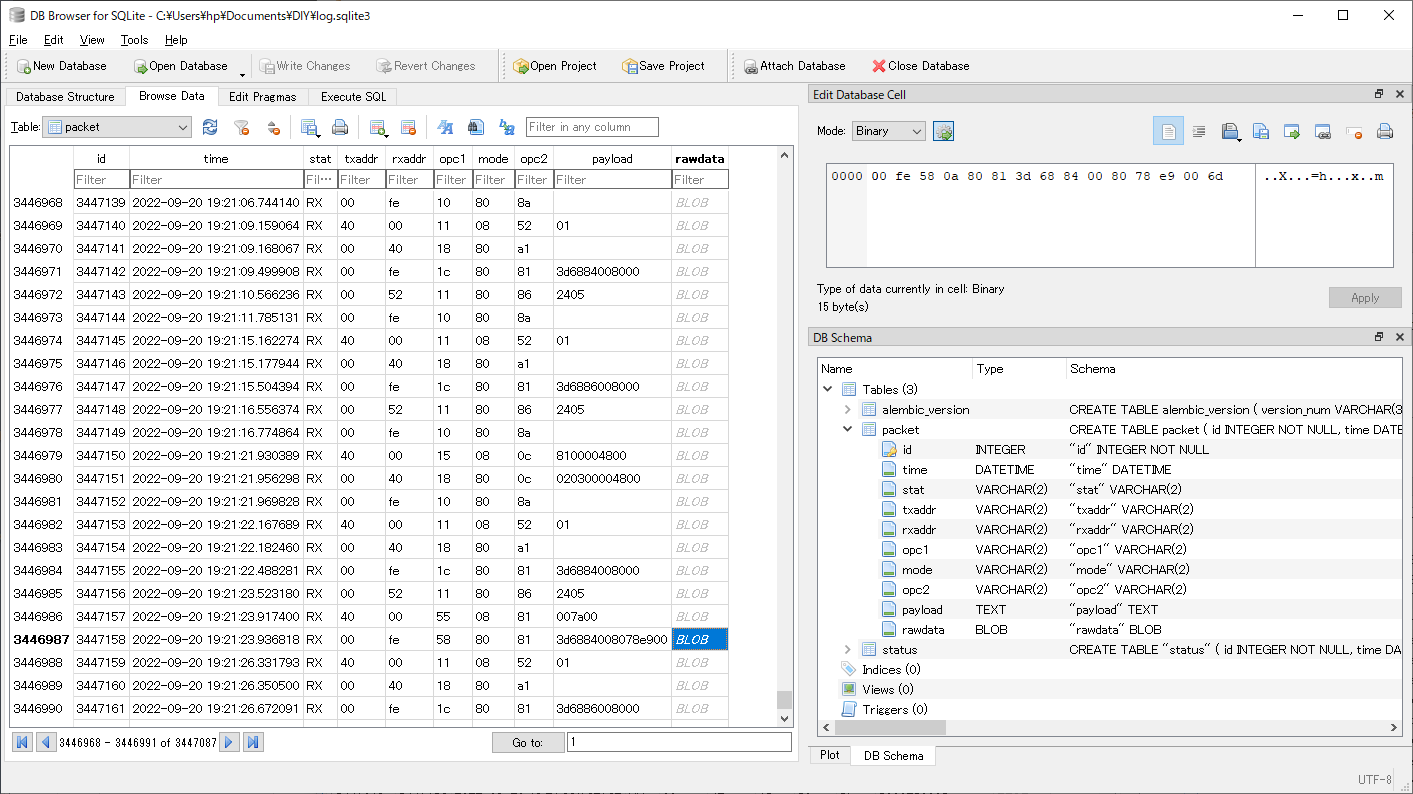Open the File menu
This screenshot has height=794, width=1413.
coord(18,40)
